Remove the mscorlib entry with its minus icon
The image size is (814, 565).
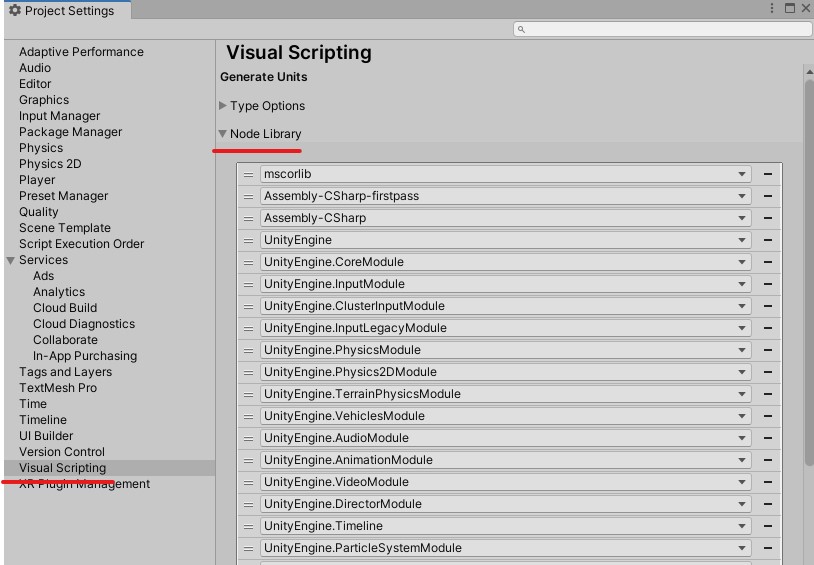[767, 174]
